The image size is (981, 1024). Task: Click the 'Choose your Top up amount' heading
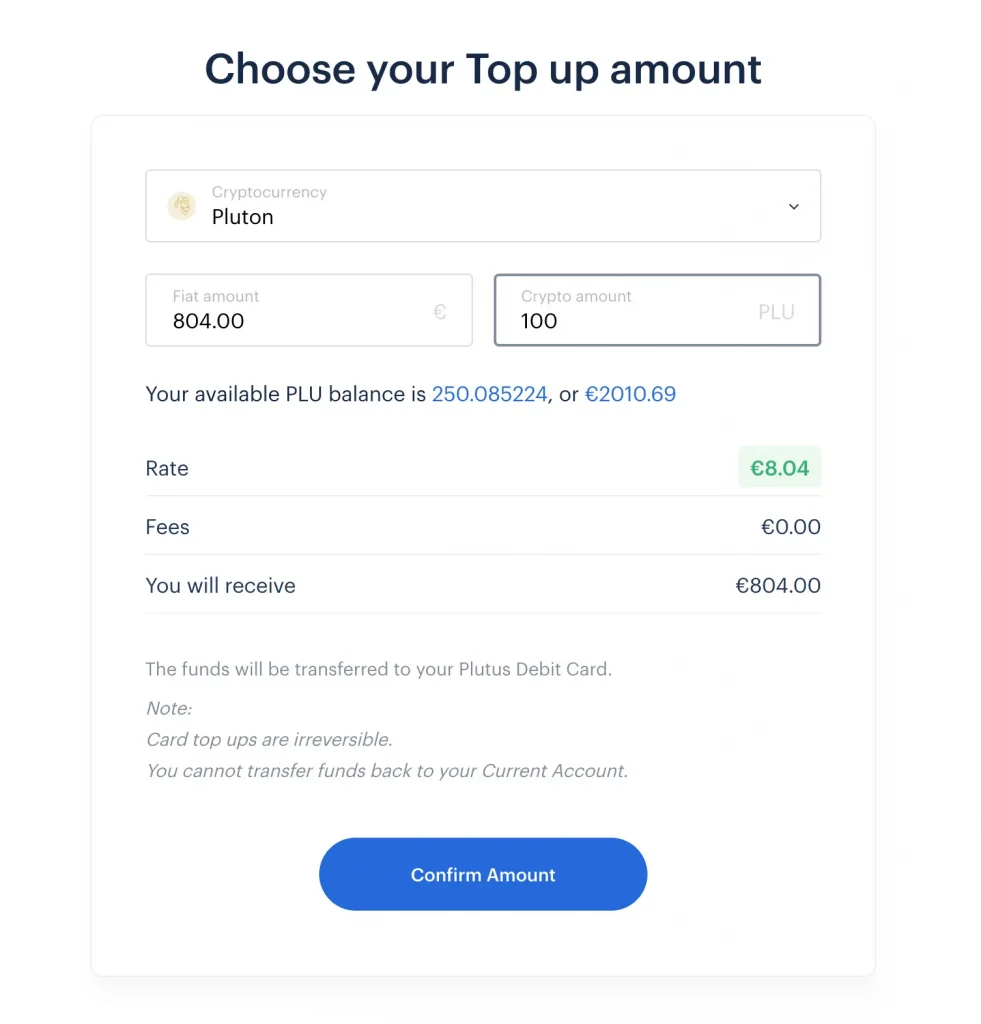483,69
